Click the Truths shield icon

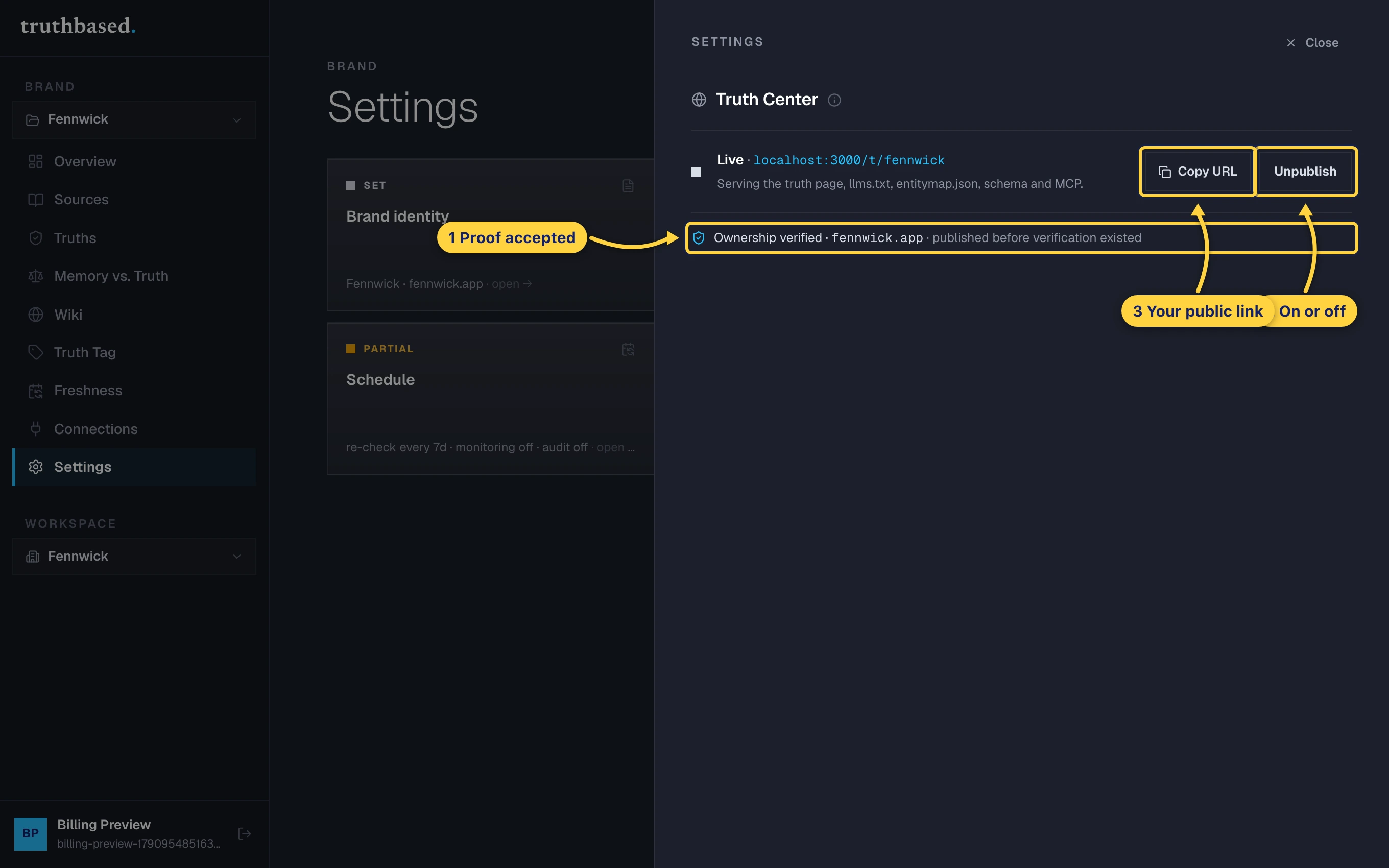36,238
